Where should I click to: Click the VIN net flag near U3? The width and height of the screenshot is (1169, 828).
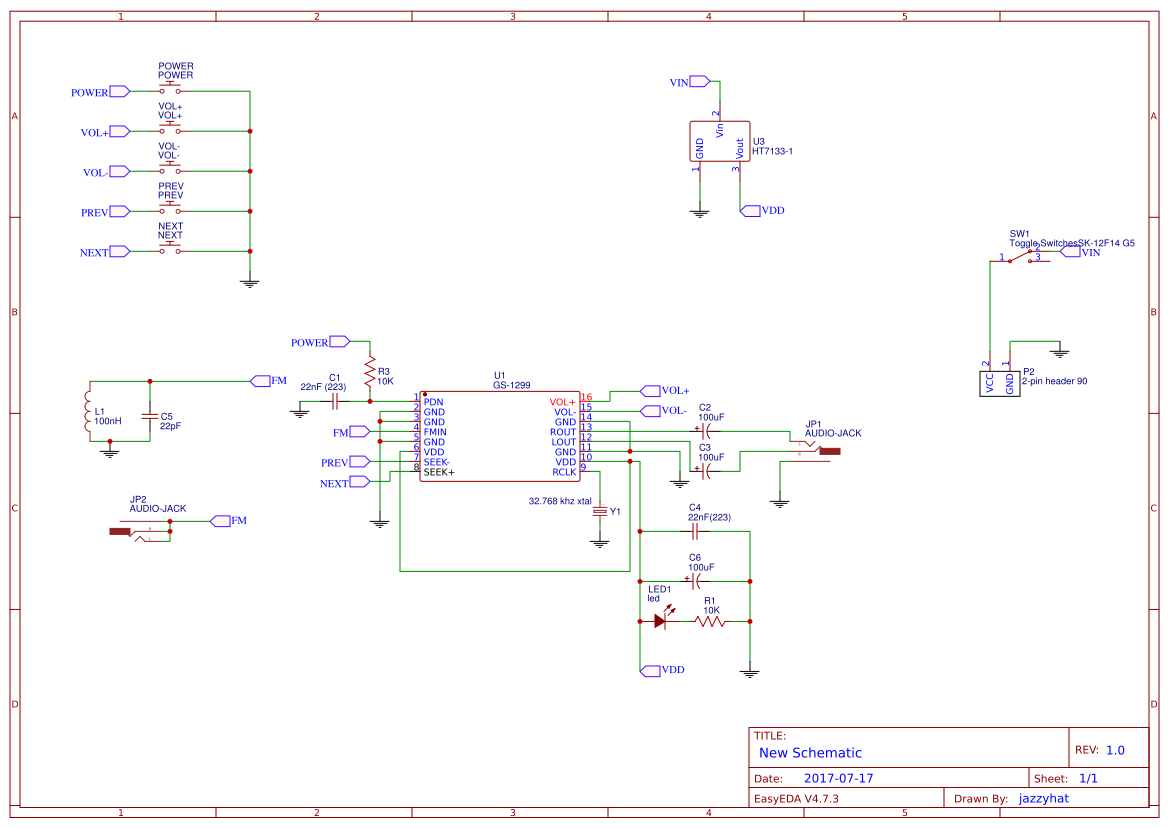[698, 80]
